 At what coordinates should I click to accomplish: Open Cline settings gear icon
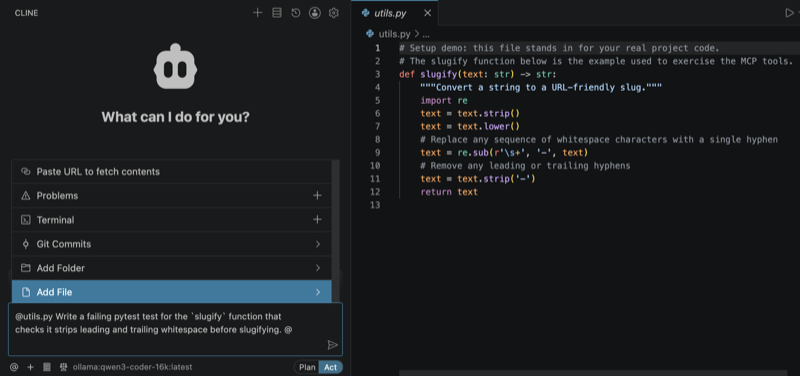point(334,13)
